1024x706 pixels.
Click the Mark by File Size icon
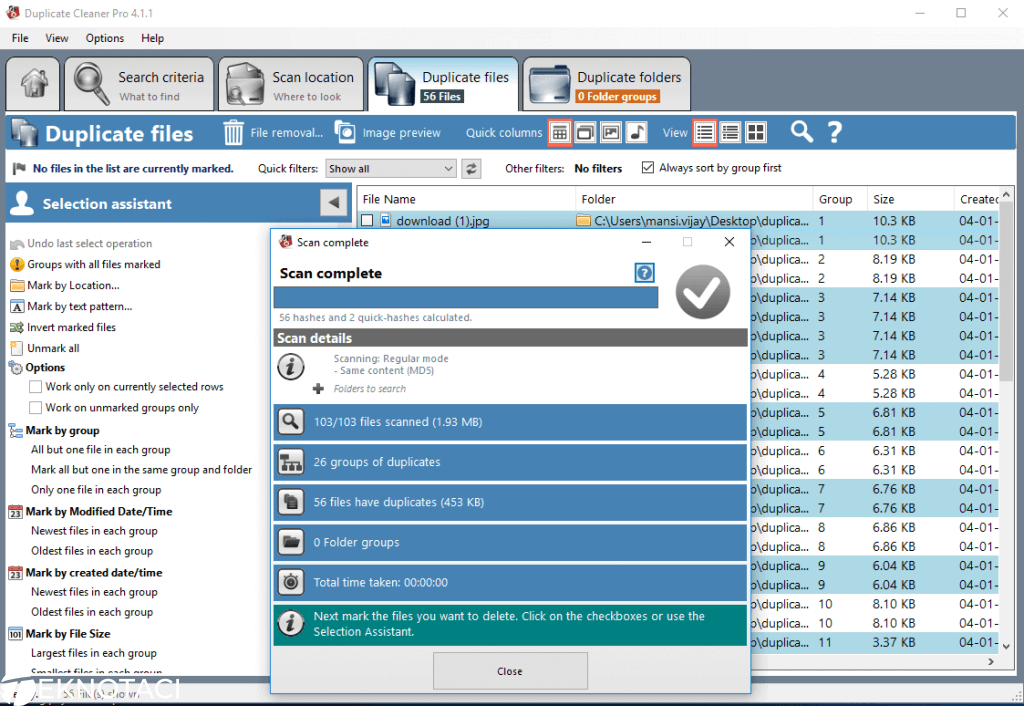[16, 634]
